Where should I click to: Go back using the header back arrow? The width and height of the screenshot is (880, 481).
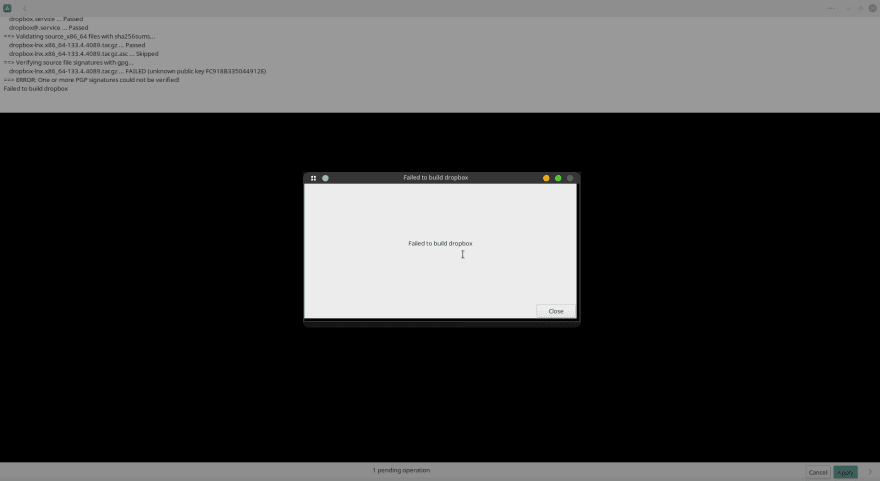[25, 8]
